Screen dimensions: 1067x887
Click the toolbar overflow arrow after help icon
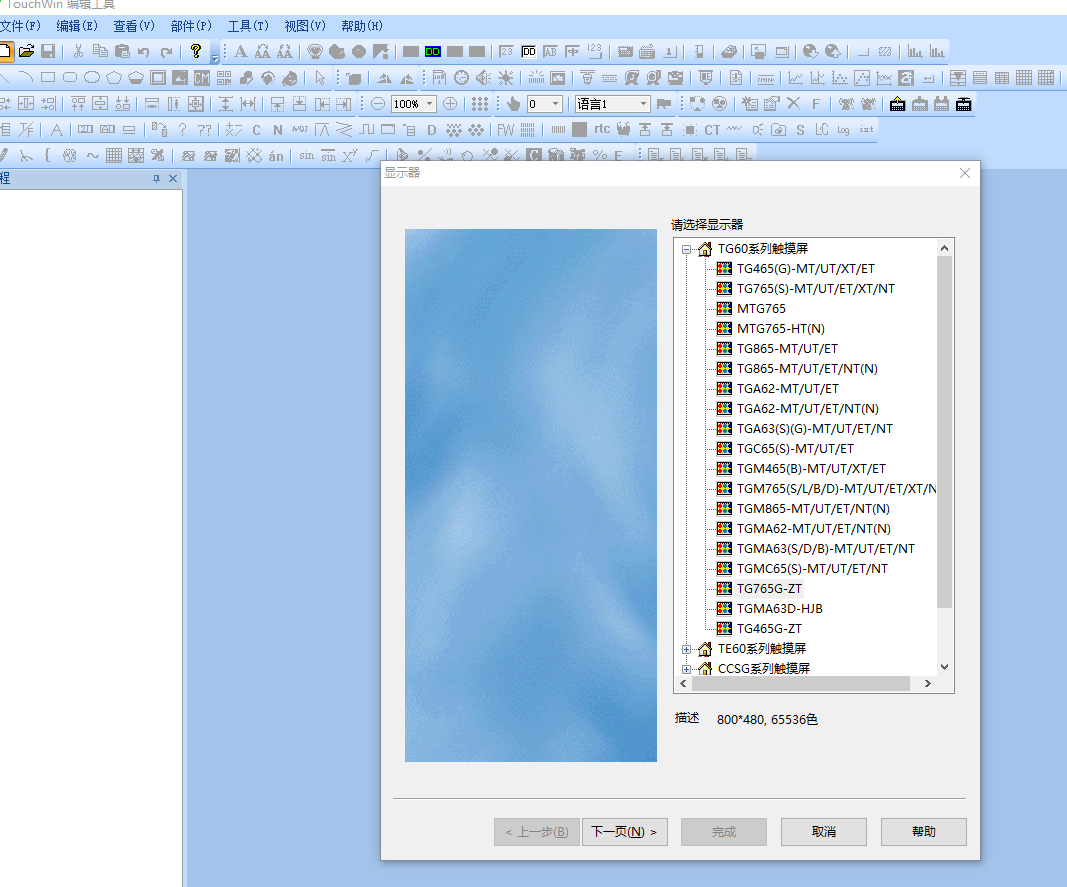click(x=214, y=56)
